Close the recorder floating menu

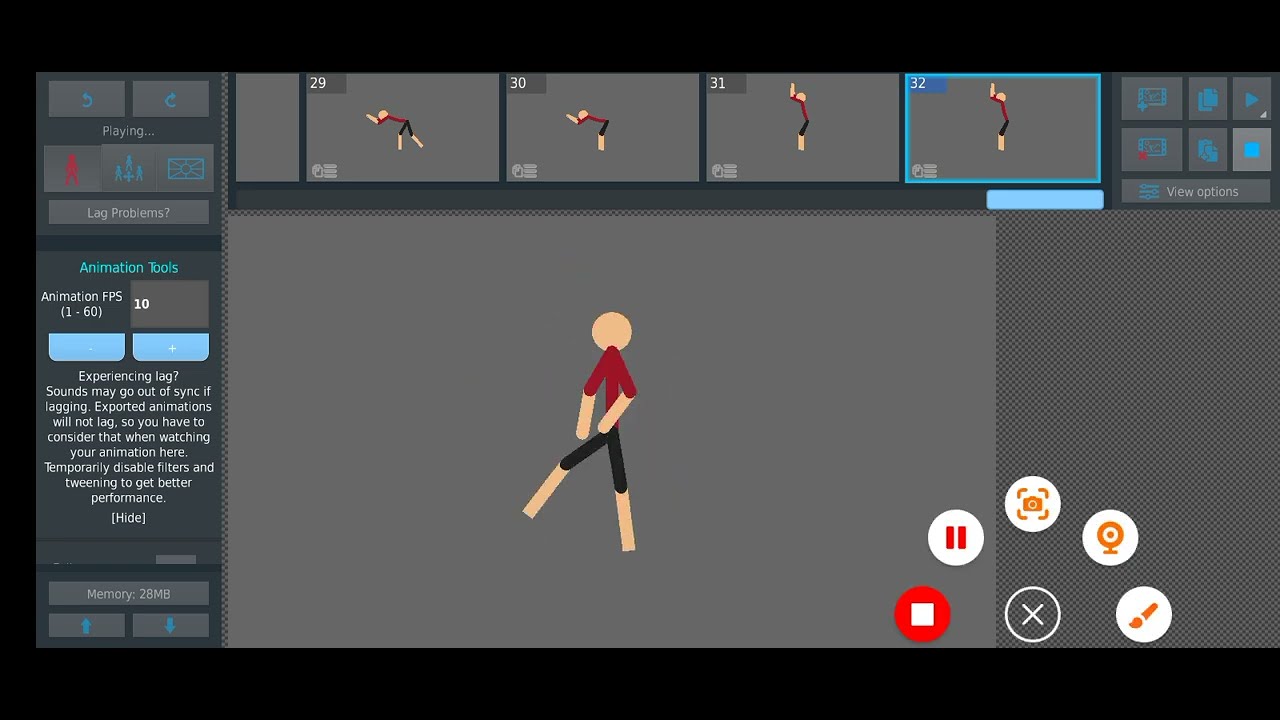pyautogui.click(x=1032, y=614)
